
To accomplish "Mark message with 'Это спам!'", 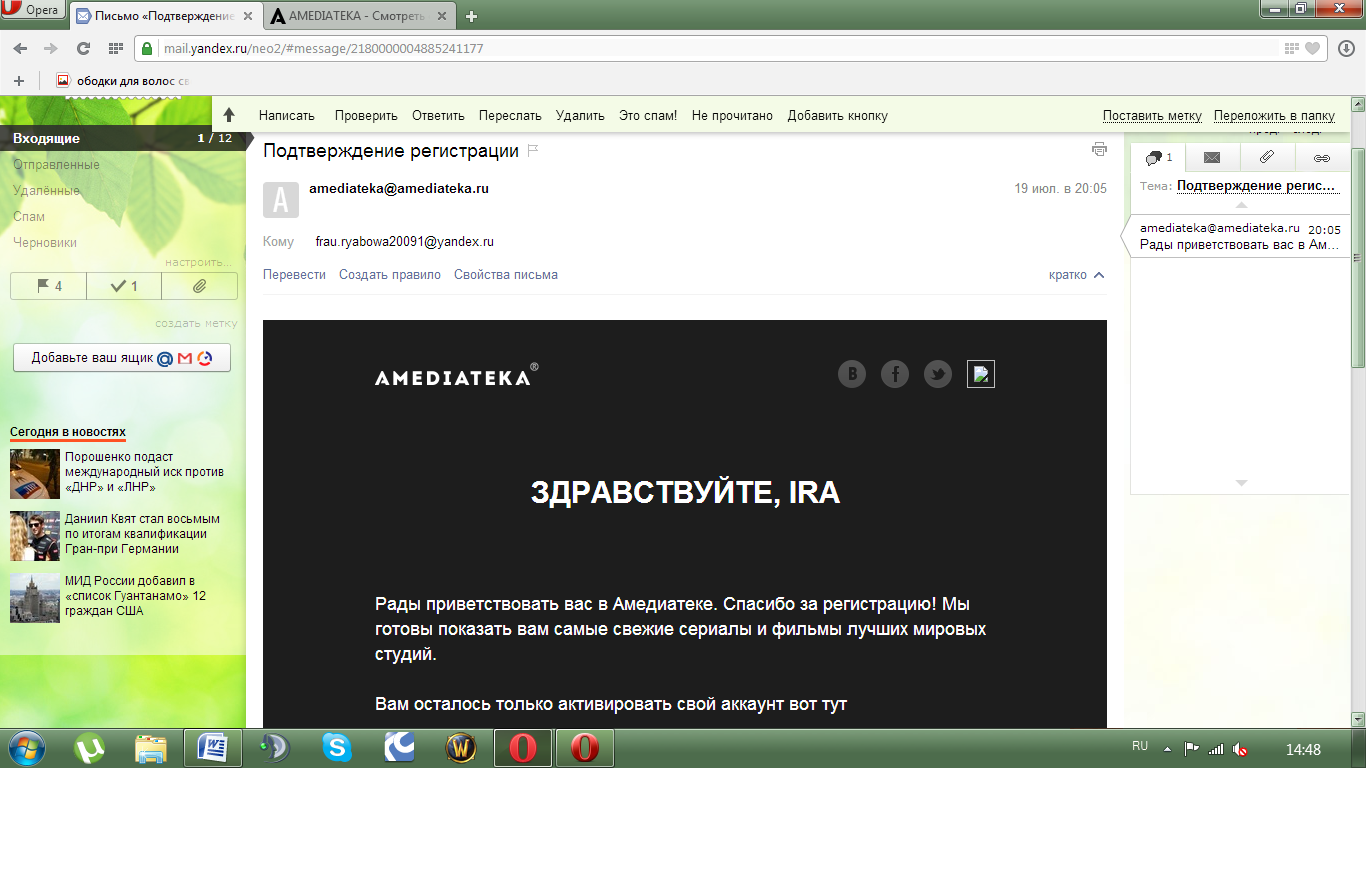I will 648,116.
